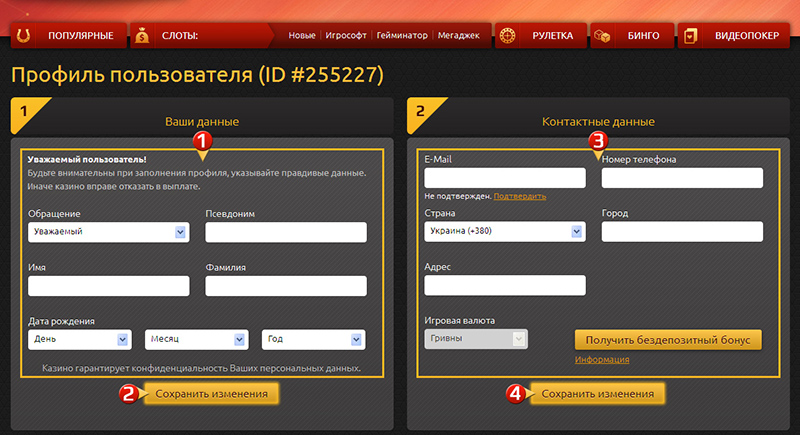Focus the Имя input field
This screenshot has height=435, width=800.
[109, 286]
